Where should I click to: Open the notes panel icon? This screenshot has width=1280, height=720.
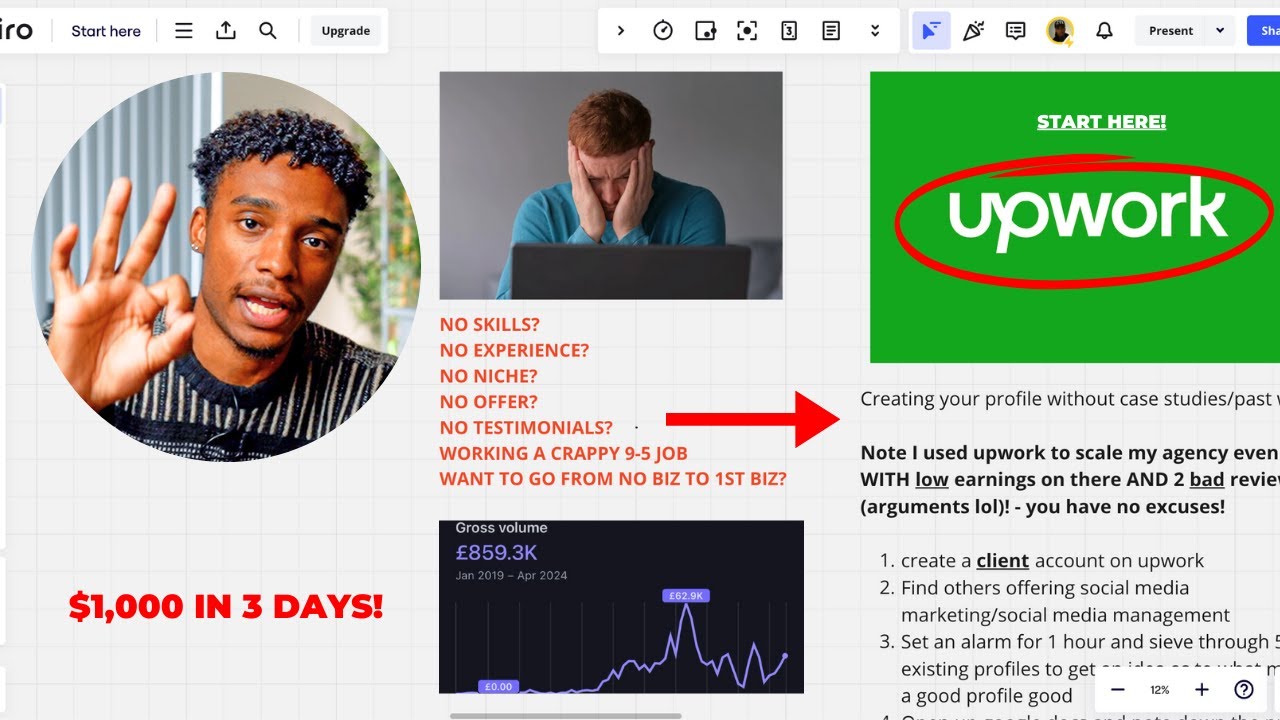point(831,31)
